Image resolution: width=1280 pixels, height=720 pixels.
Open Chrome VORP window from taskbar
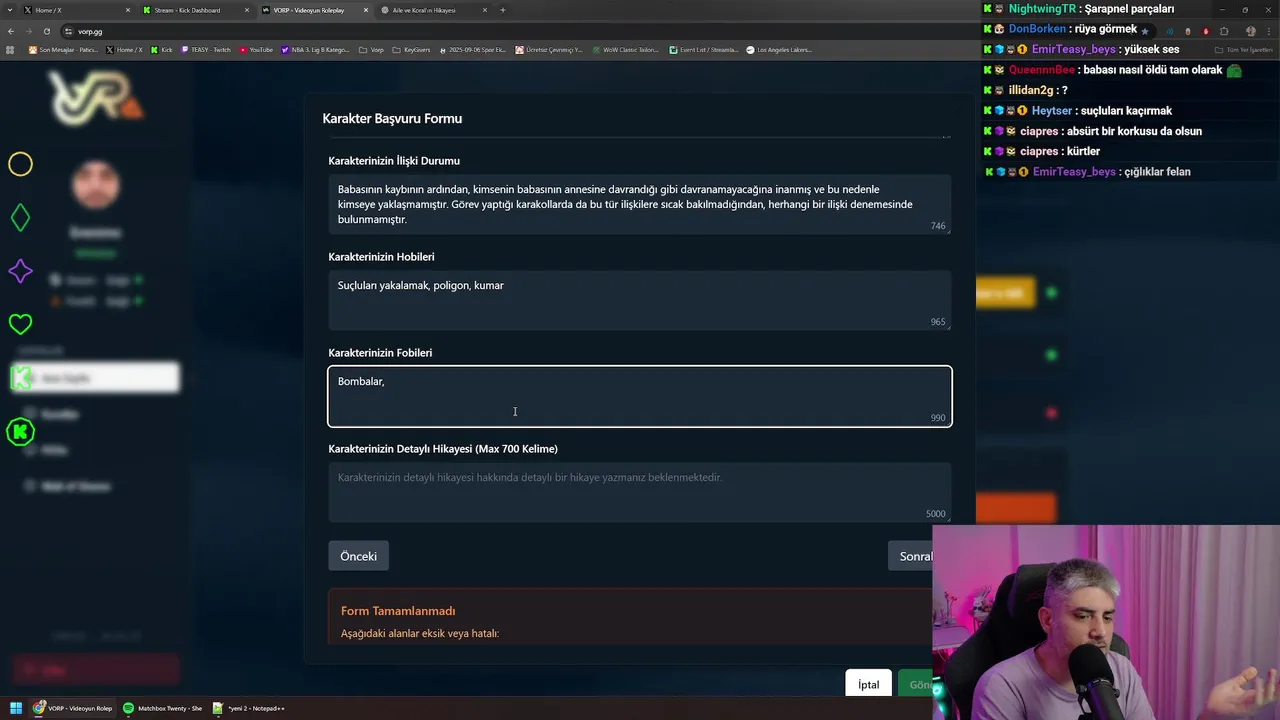click(x=73, y=708)
